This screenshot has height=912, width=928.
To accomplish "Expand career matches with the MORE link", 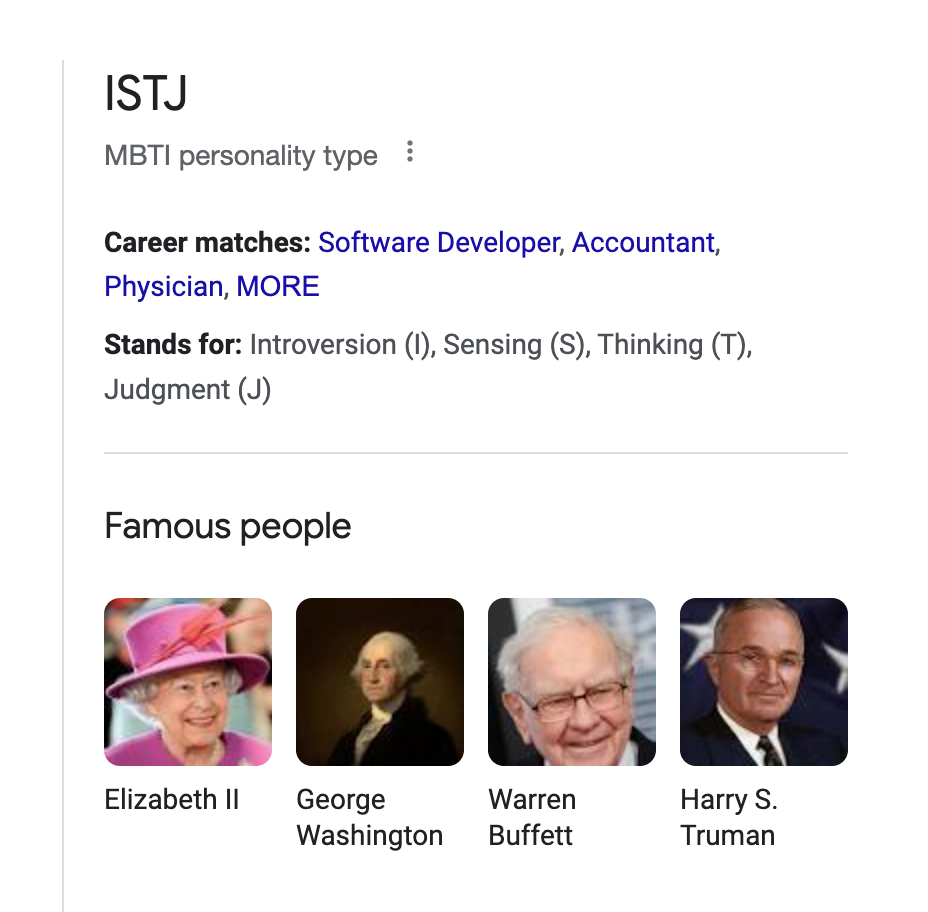I will 278,286.
